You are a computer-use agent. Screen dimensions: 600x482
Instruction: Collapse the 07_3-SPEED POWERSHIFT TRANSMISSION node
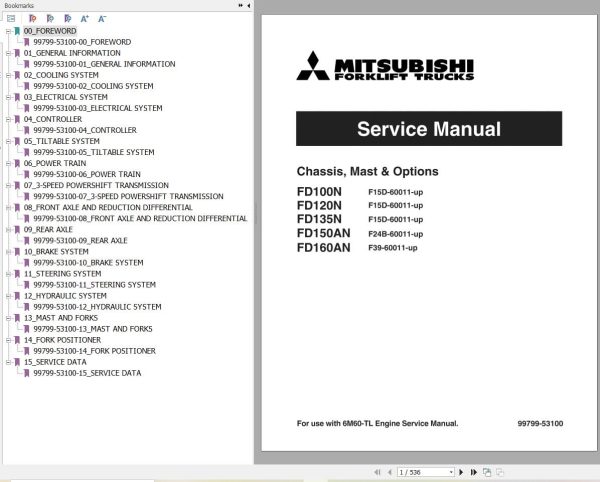(x=8, y=186)
